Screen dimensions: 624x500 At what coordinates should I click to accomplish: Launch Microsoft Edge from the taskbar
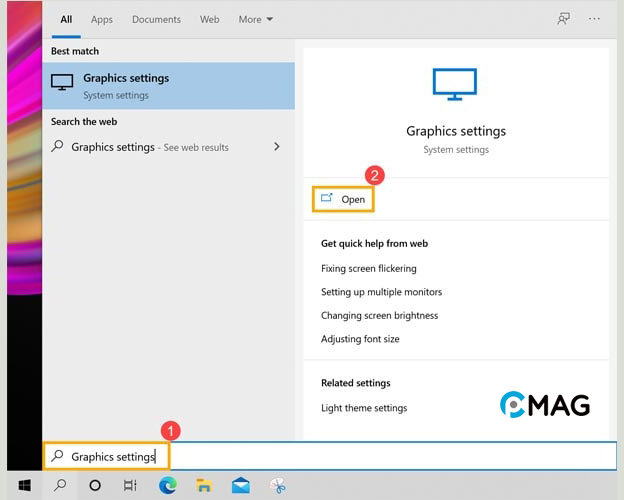click(168, 485)
